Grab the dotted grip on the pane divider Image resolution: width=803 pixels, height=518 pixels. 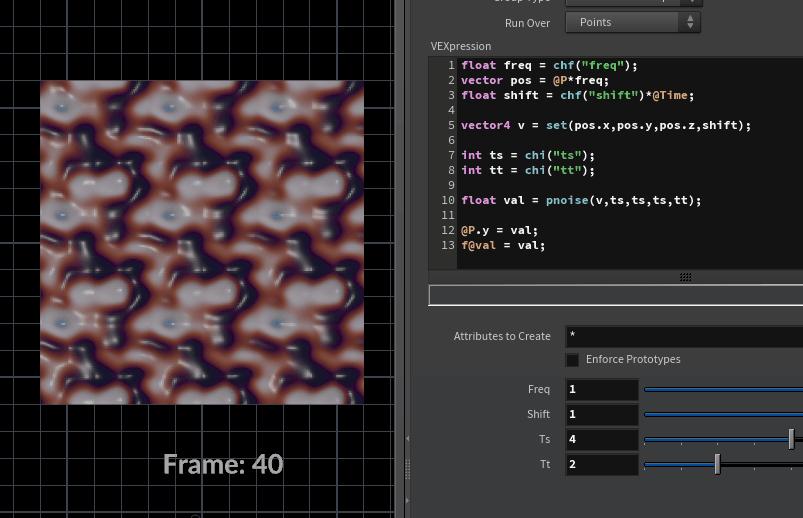click(406, 469)
